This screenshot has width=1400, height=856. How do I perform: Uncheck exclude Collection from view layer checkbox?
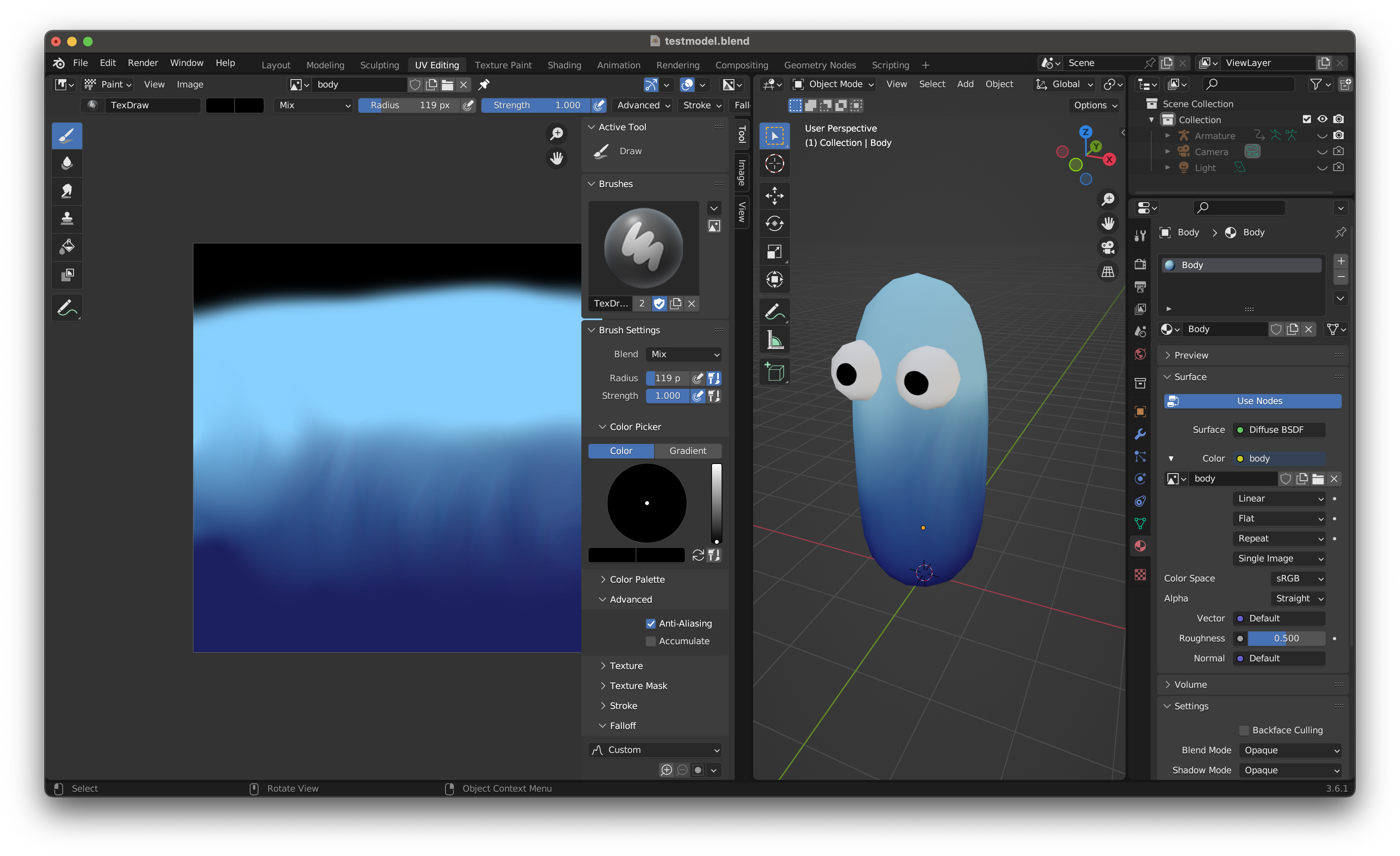tap(1306, 119)
